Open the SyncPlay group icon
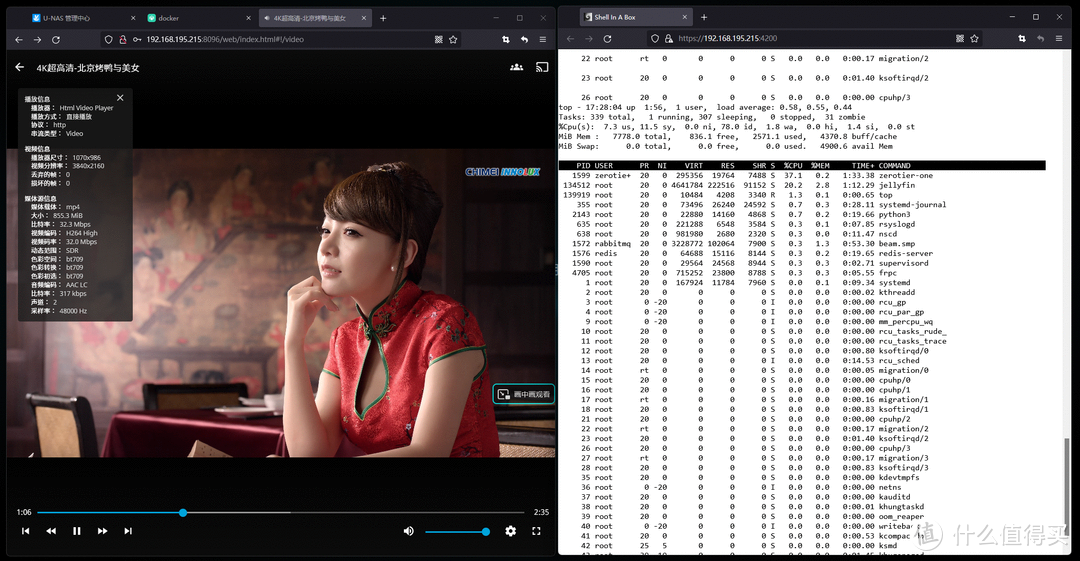The height and width of the screenshot is (561, 1080). [x=516, y=67]
